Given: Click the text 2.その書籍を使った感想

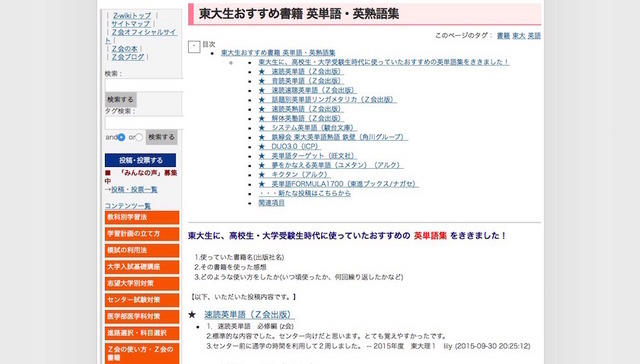Looking at the screenshot, I should click(230, 267).
